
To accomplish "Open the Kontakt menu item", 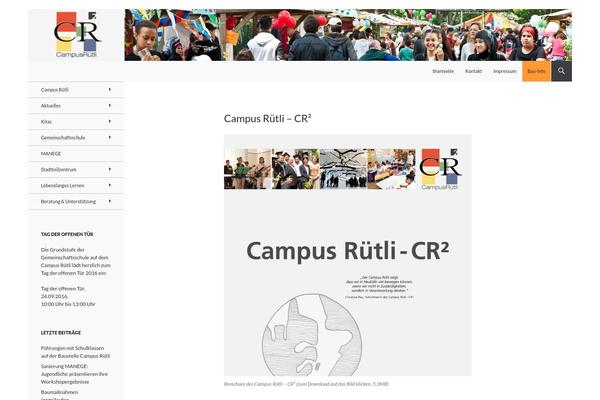I will [x=473, y=71].
